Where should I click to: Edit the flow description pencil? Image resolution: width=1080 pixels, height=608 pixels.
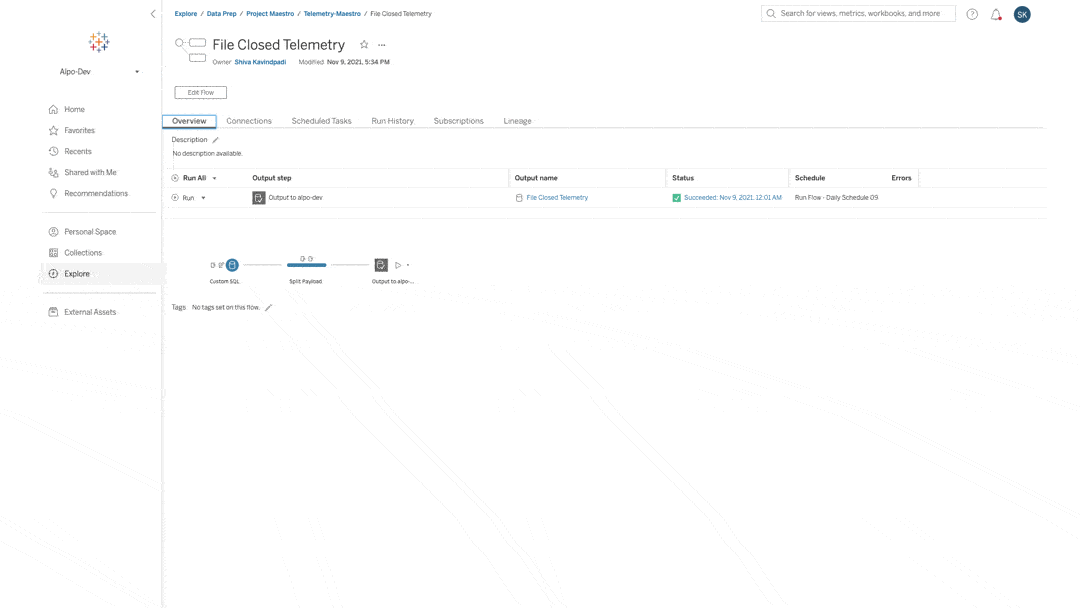pos(216,140)
